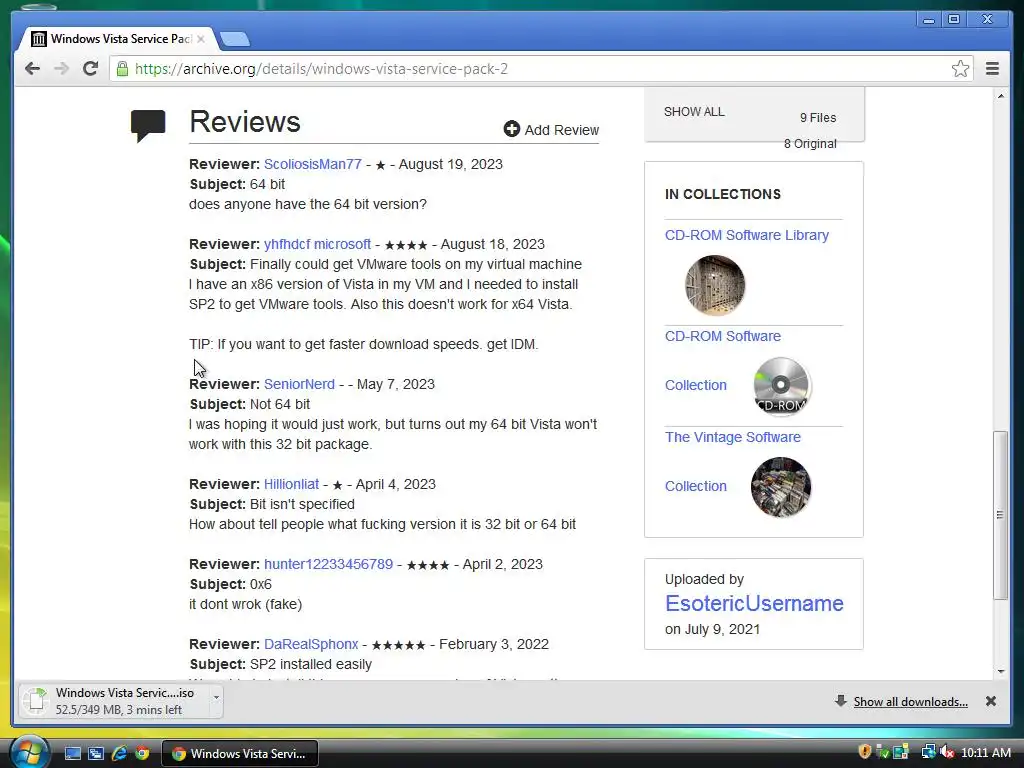Click the 9 Files count text
The width and height of the screenshot is (1024, 768).
818,118
